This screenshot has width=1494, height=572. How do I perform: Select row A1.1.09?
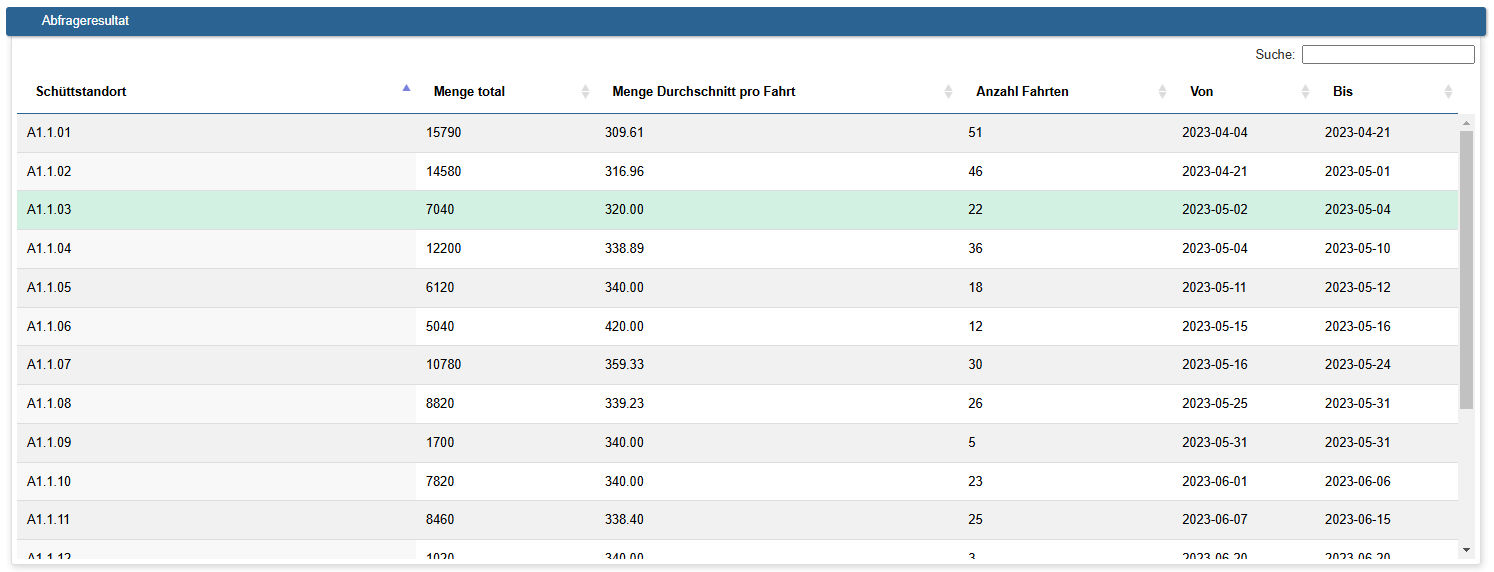point(737,443)
